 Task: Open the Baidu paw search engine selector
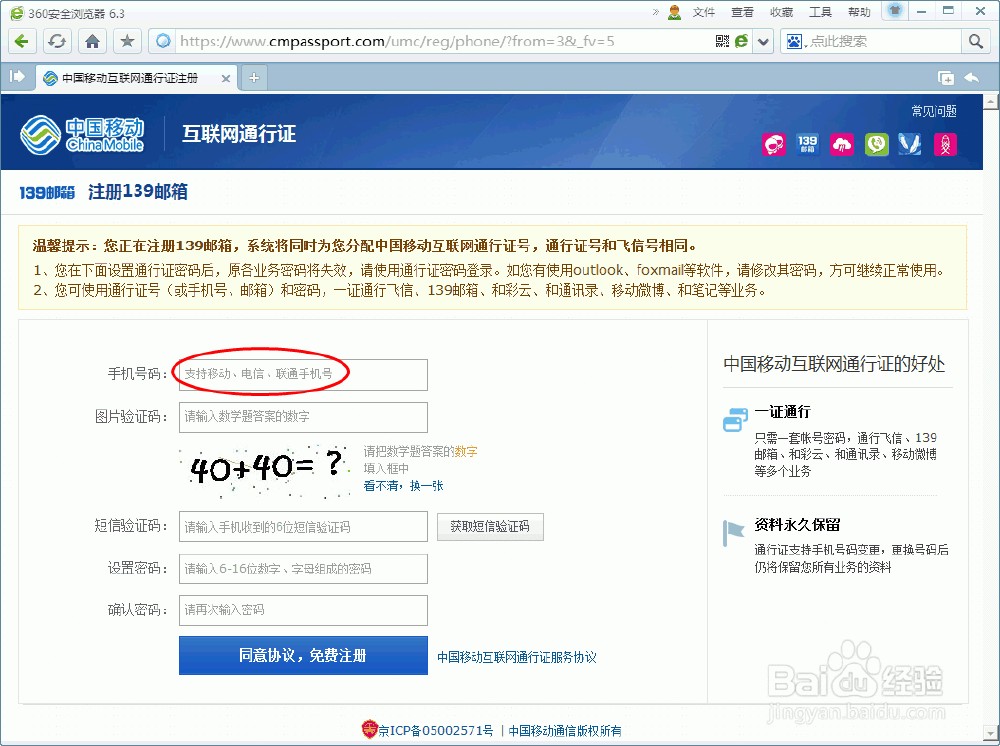(x=795, y=41)
